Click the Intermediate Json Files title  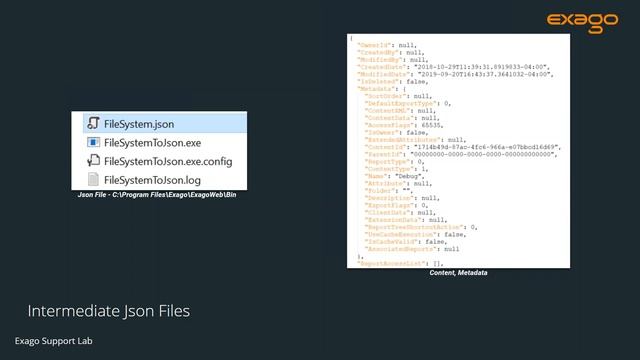(x=109, y=311)
